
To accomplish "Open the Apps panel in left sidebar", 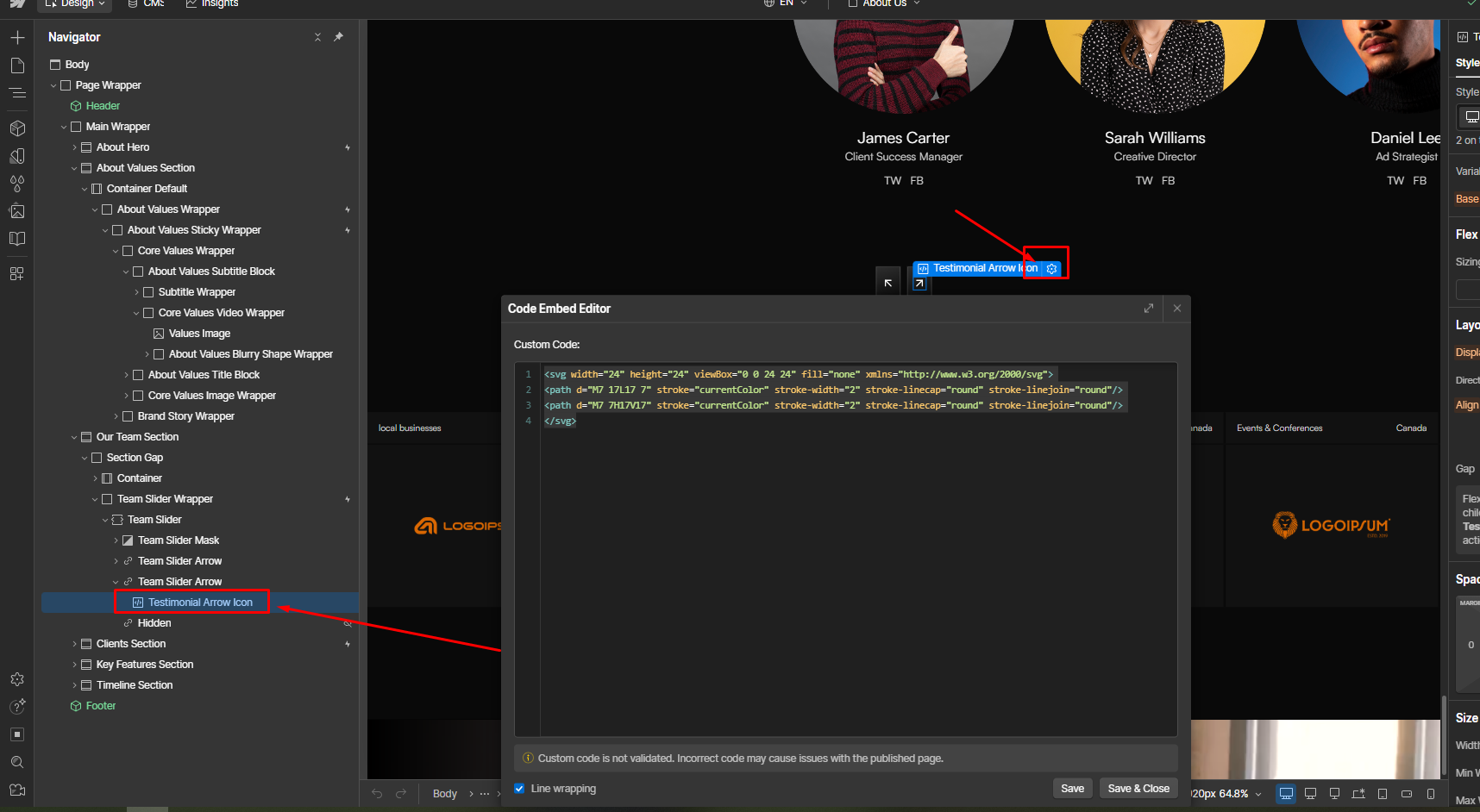I will click(x=17, y=273).
